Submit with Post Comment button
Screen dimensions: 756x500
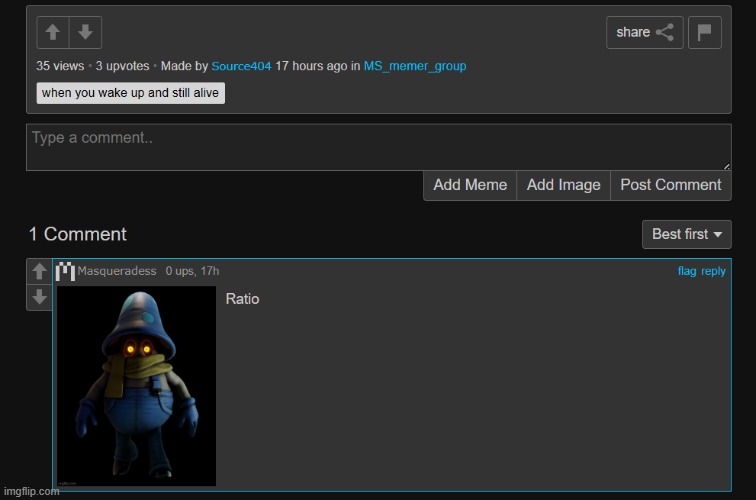[671, 185]
